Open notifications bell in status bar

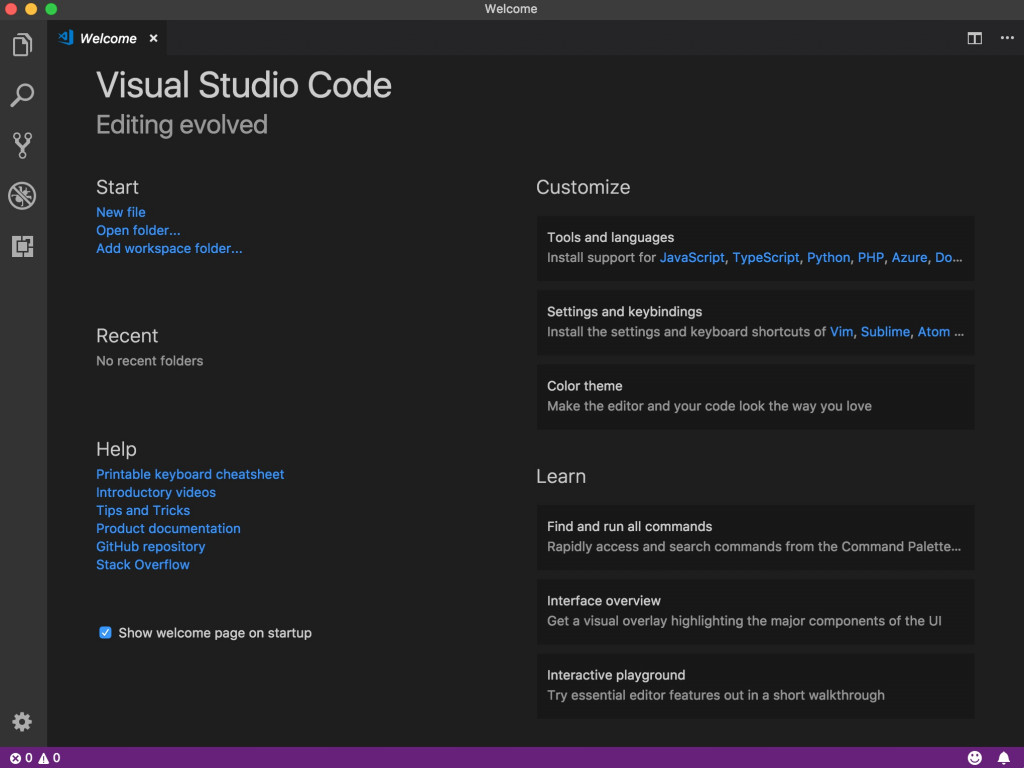[x=1003, y=758]
